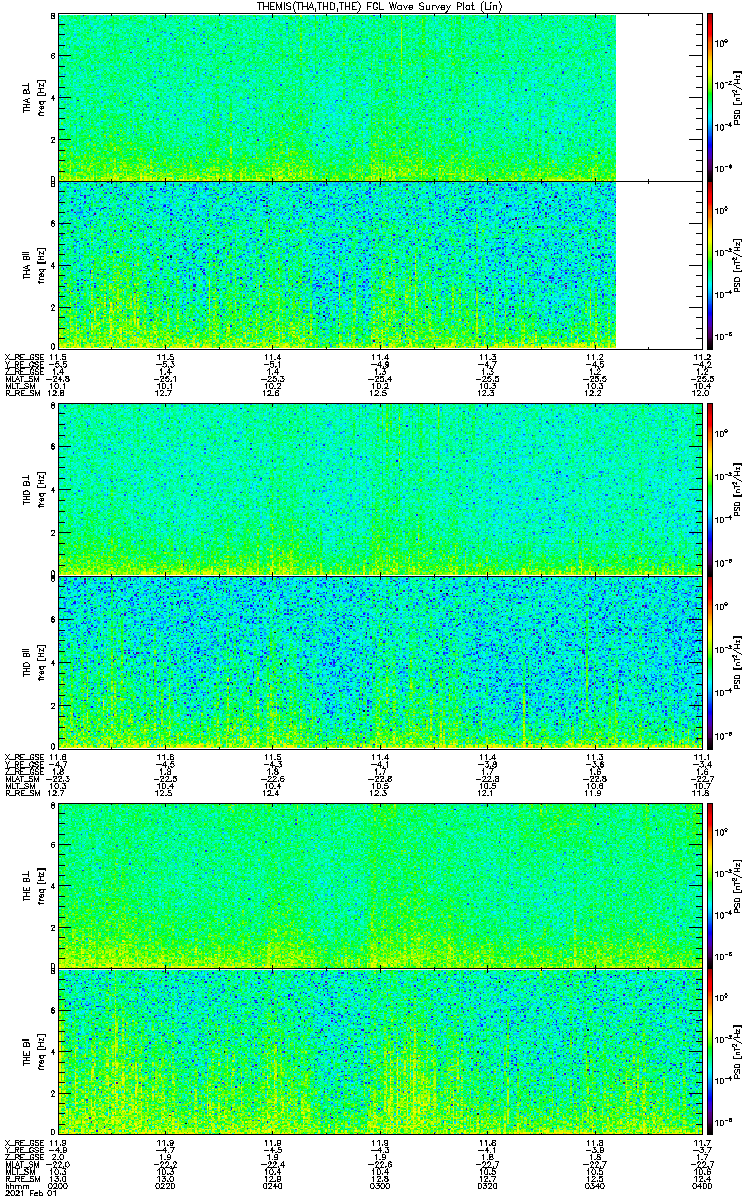Click the '0300' time tick label

[380, 1184]
